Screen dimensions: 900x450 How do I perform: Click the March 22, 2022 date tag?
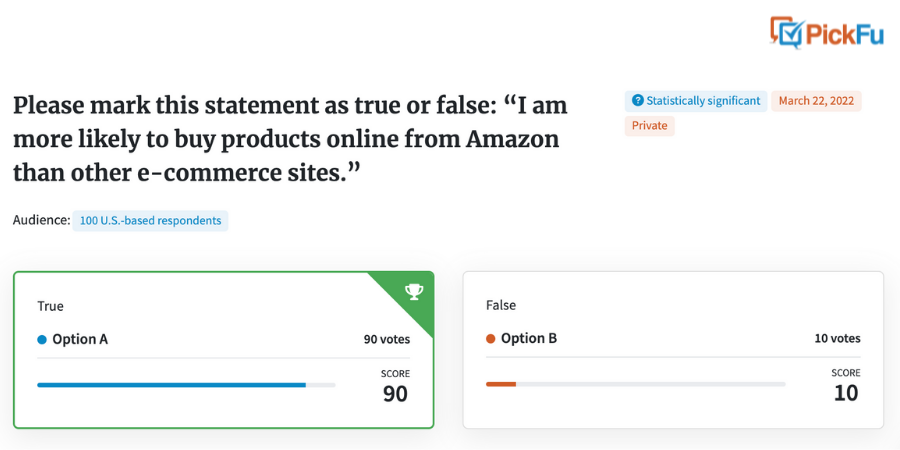(x=816, y=101)
